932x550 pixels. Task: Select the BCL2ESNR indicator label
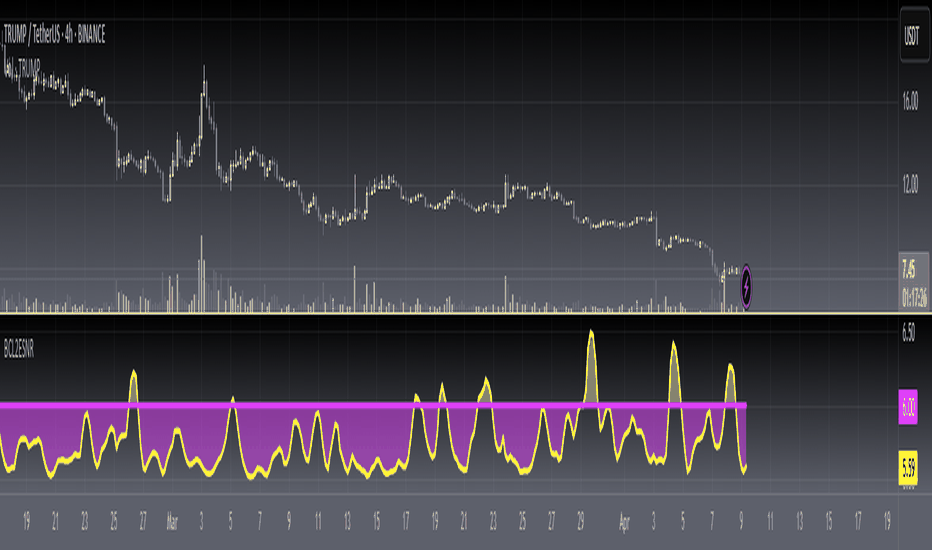tap(19, 350)
